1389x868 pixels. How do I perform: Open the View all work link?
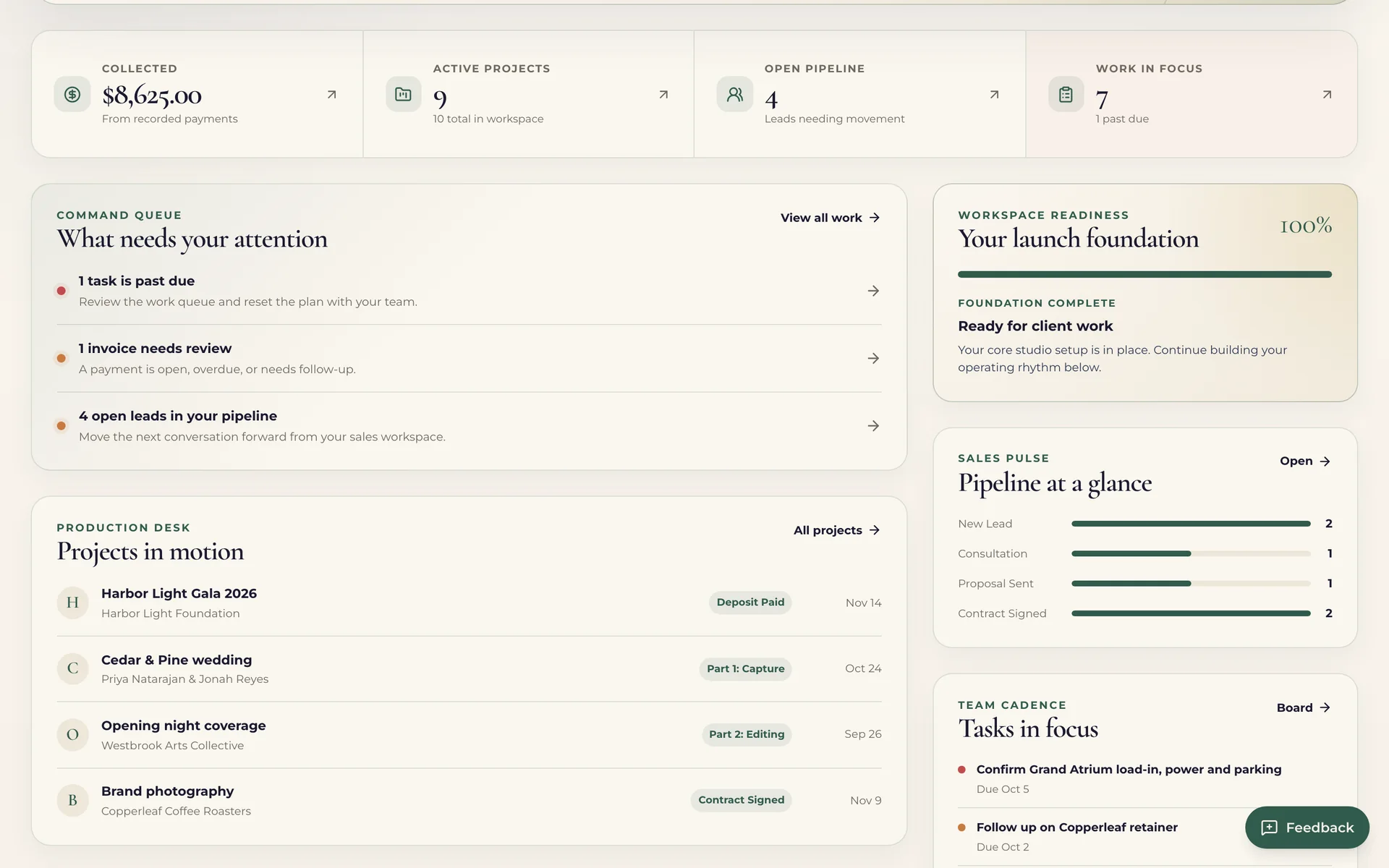pos(831,218)
